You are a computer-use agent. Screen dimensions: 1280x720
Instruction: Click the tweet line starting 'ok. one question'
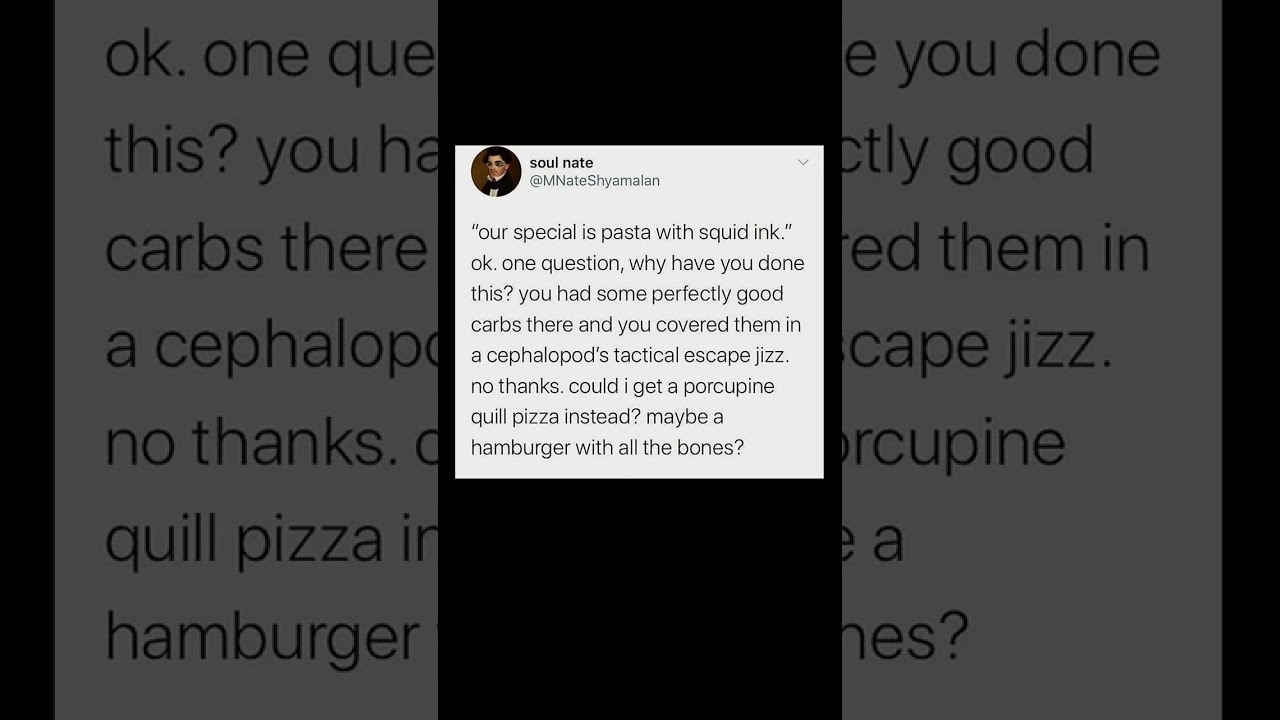[x=638, y=263]
